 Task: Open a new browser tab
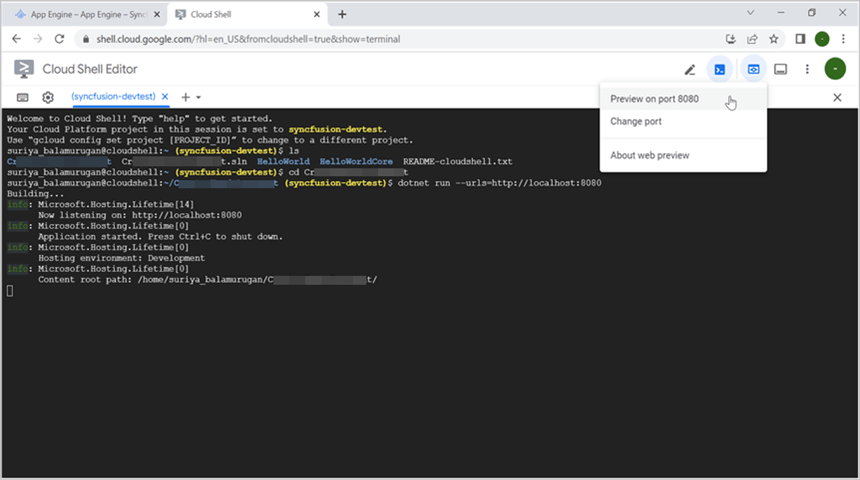point(342,14)
